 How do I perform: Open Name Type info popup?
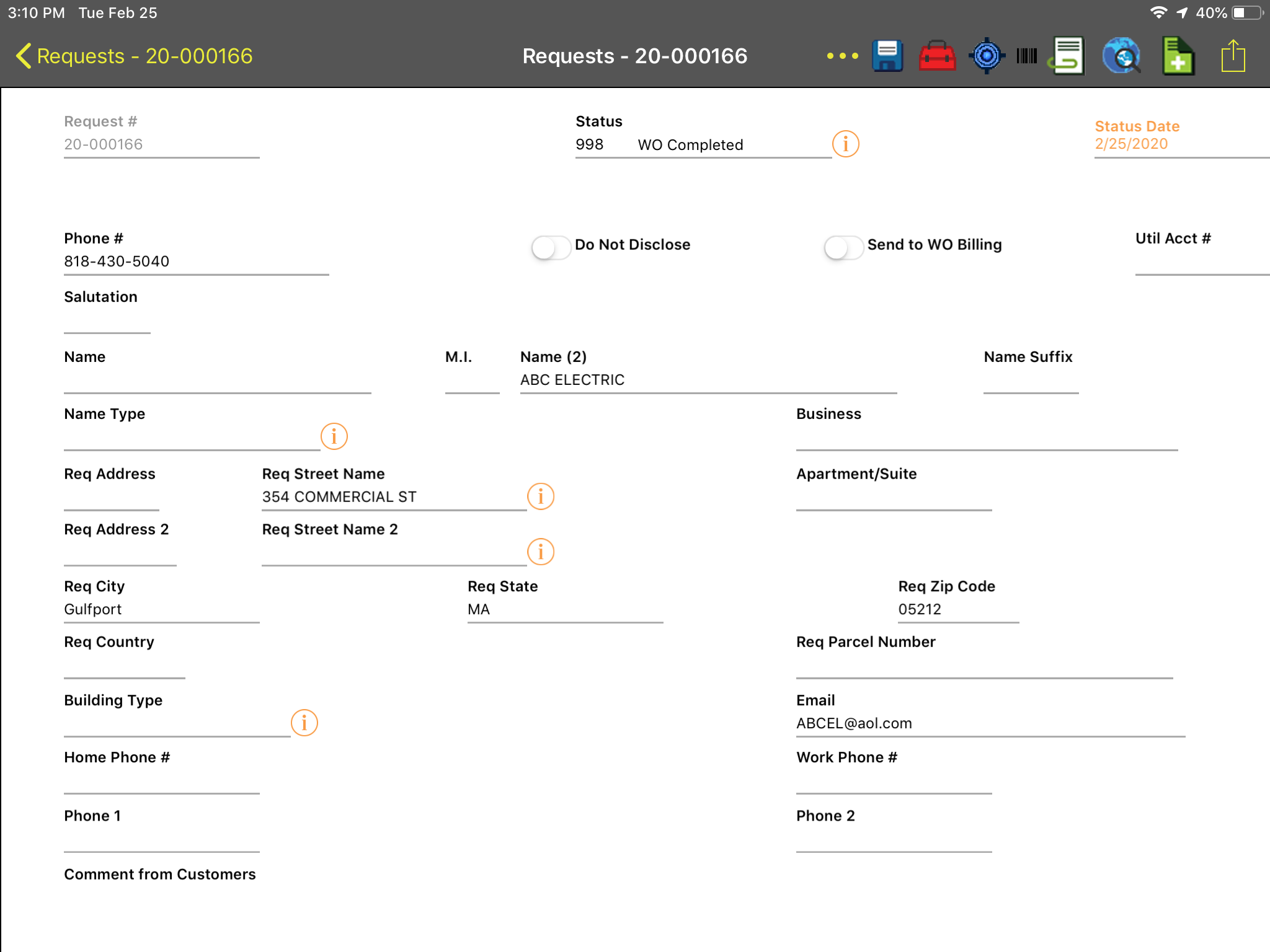click(x=334, y=436)
